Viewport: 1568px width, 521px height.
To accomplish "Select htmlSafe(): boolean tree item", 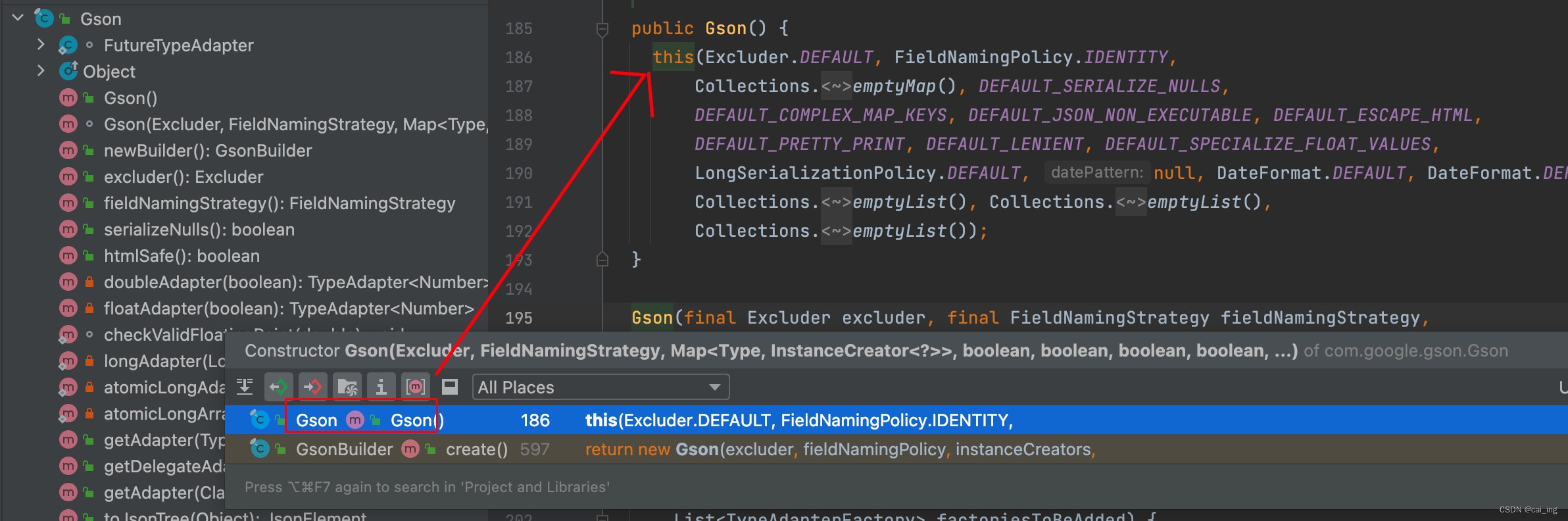I will pos(182,256).
